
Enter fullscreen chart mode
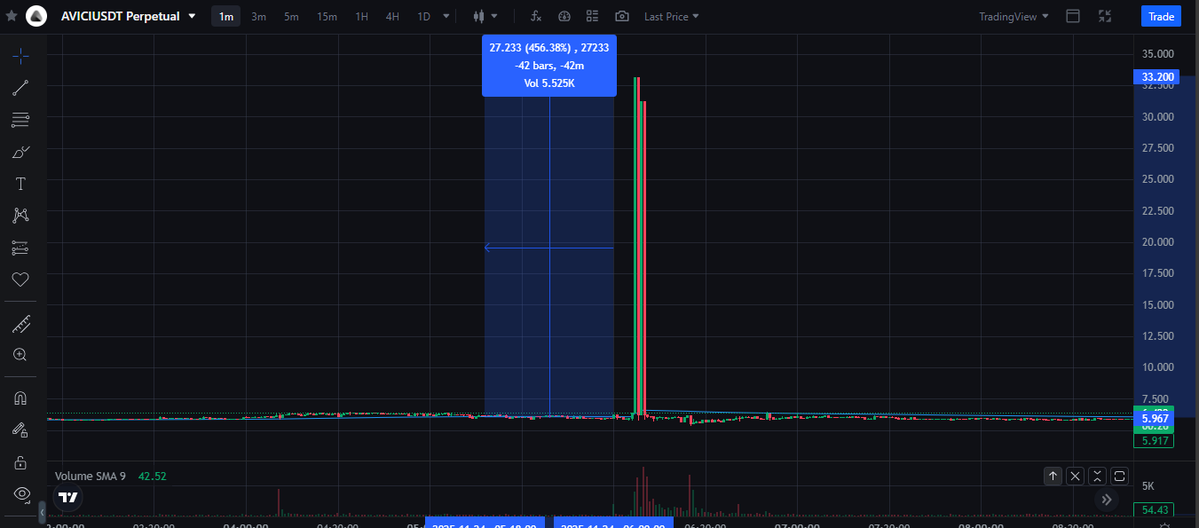1104,16
